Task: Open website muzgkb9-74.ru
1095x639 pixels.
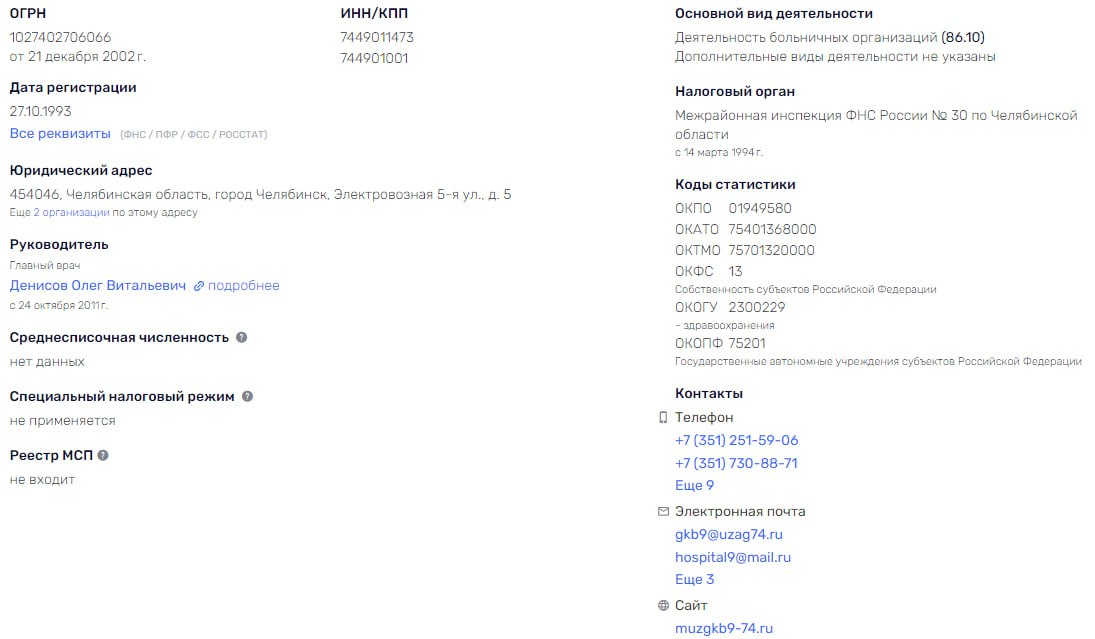Action: point(724,629)
